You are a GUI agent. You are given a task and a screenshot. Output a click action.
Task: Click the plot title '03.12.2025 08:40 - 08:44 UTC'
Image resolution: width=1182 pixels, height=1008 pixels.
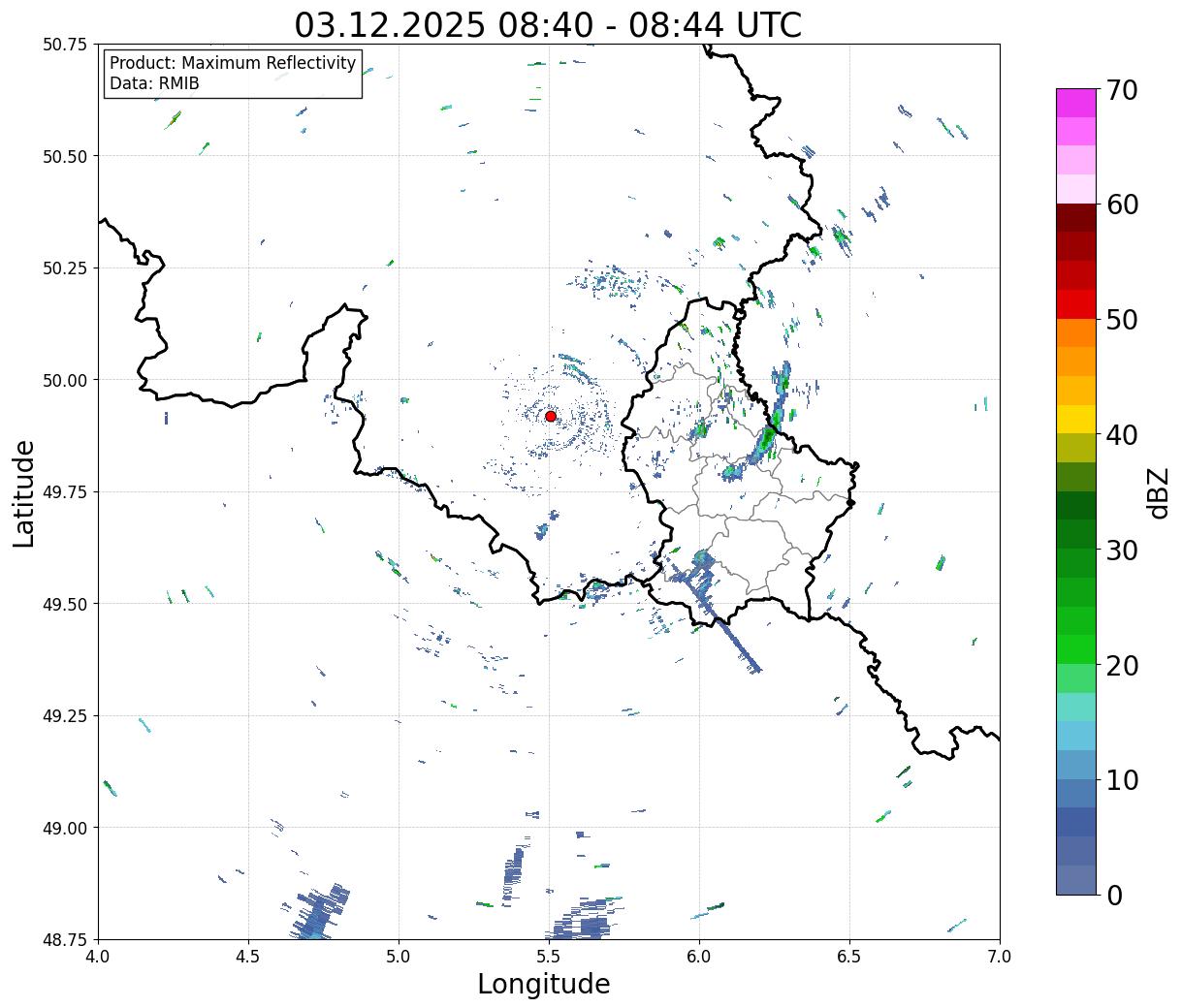coord(548,24)
